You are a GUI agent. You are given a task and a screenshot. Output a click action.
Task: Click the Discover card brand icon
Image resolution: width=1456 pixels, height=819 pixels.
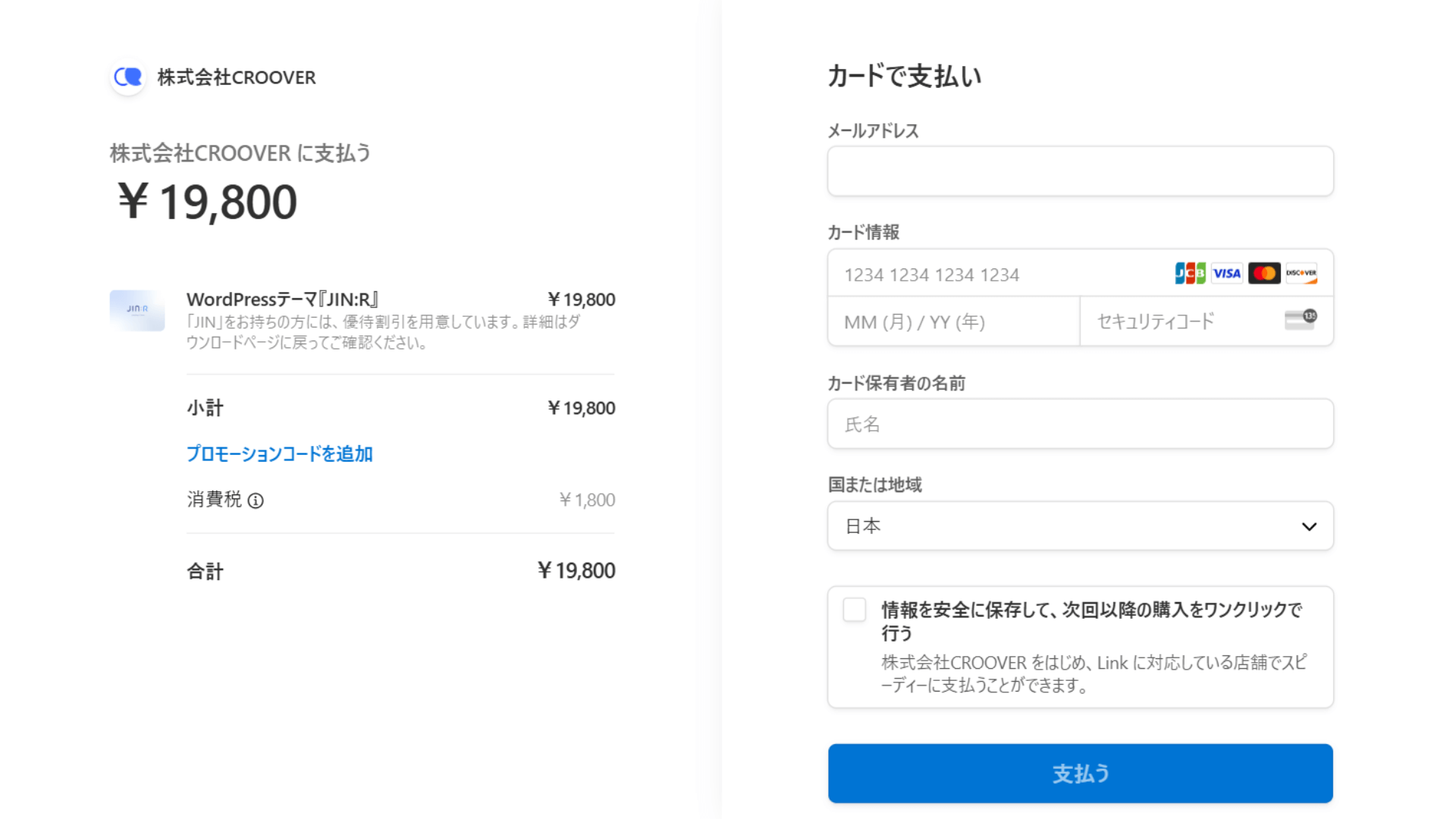point(1301,273)
